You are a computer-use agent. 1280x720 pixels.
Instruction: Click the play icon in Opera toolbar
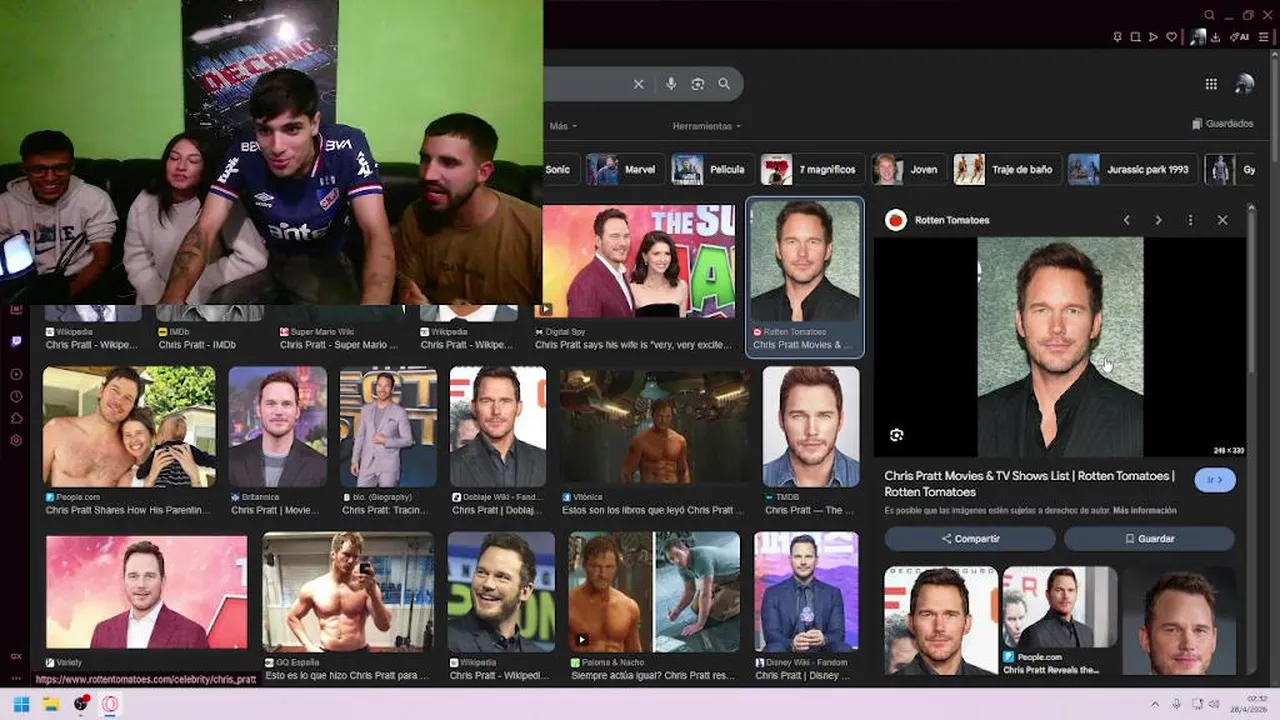point(1153,37)
